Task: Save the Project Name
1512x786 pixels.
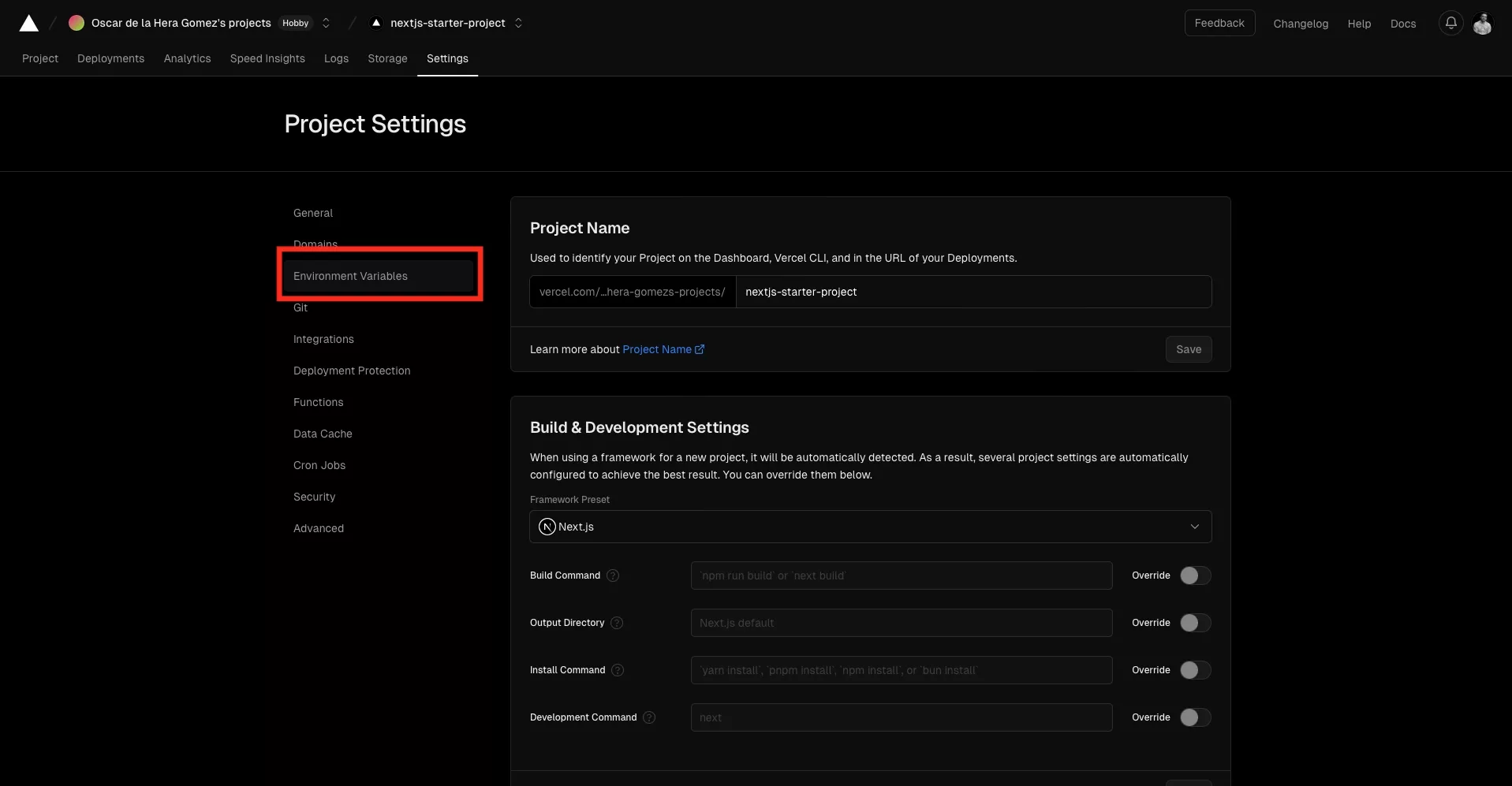Action: (x=1189, y=349)
